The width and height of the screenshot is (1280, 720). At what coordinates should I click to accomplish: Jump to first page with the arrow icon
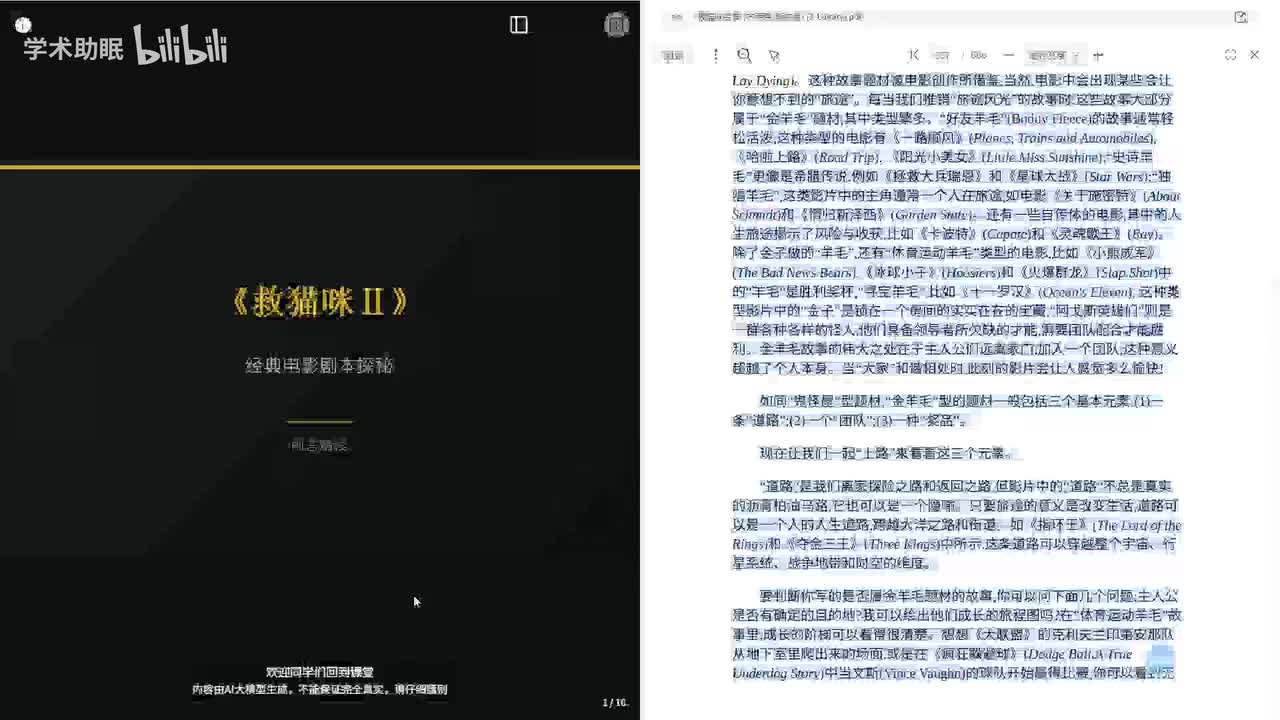[x=913, y=56]
